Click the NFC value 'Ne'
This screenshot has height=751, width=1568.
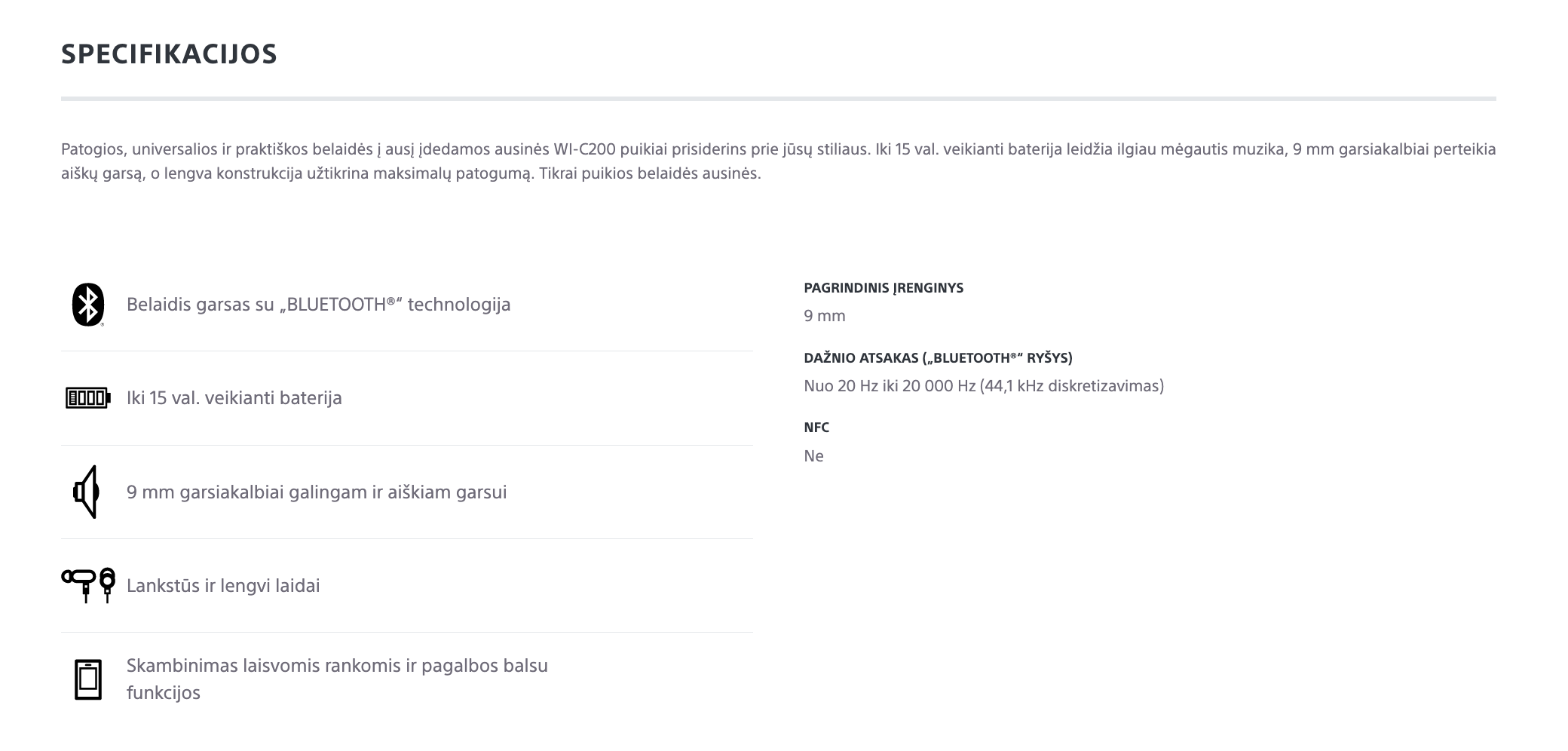[813, 456]
